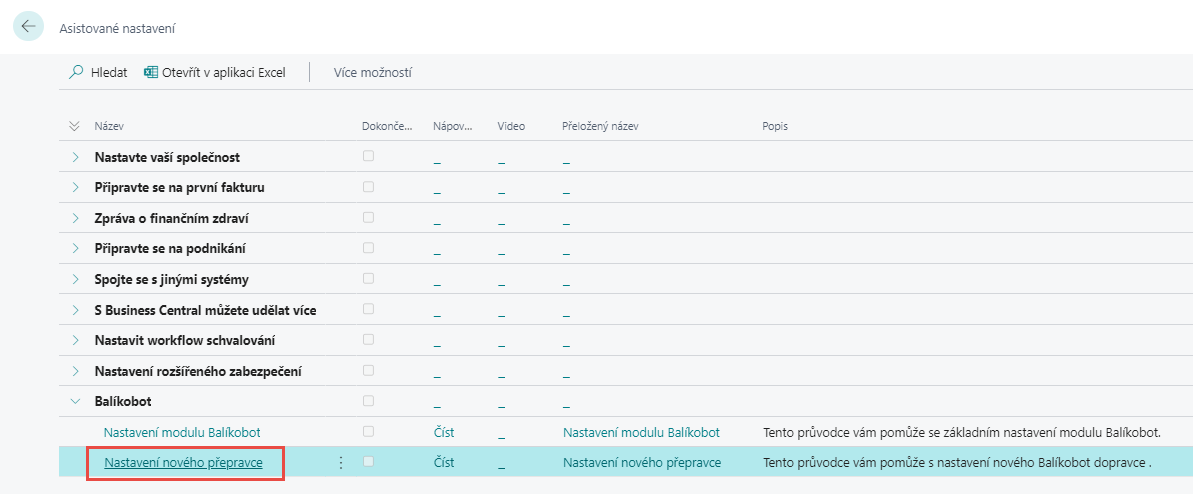Screen dimensions: 1193x494
Task: Toggle checkbox for Zpráva o finančním zdraví
Action: [x=368, y=218]
